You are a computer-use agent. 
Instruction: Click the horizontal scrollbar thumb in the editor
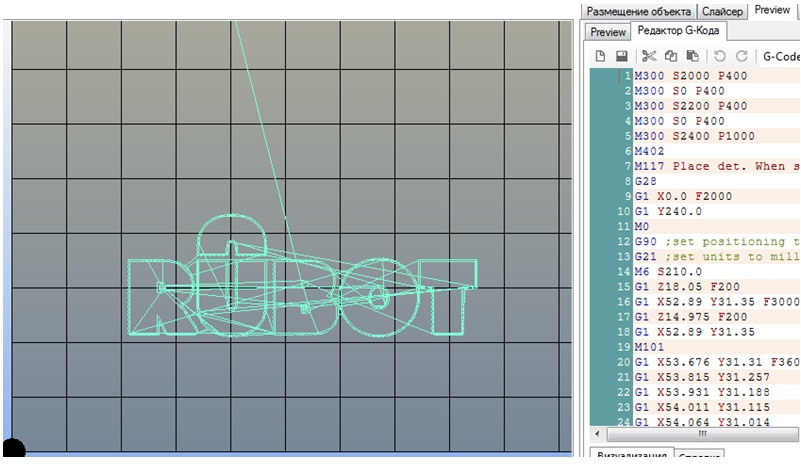(702, 434)
